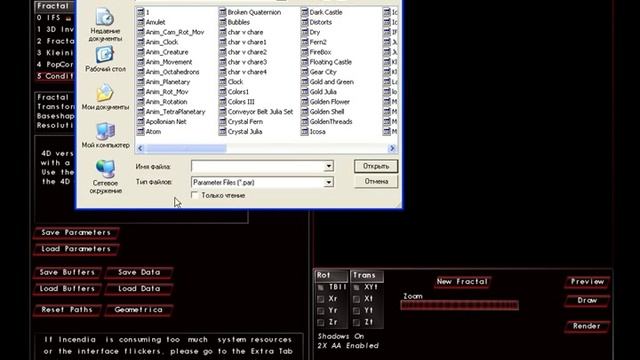Click the Cancel (Отмена) dialog button
The width and height of the screenshot is (640, 360).
point(376,181)
